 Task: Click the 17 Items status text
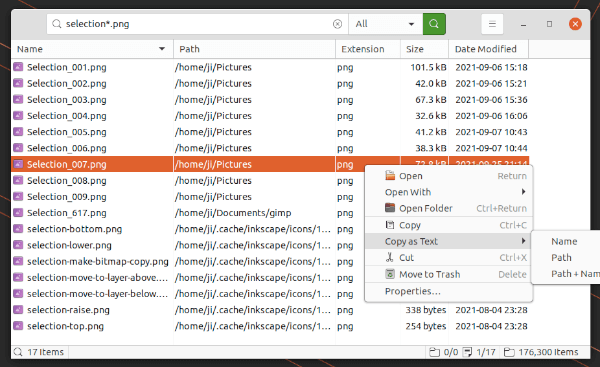coord(45,352)
